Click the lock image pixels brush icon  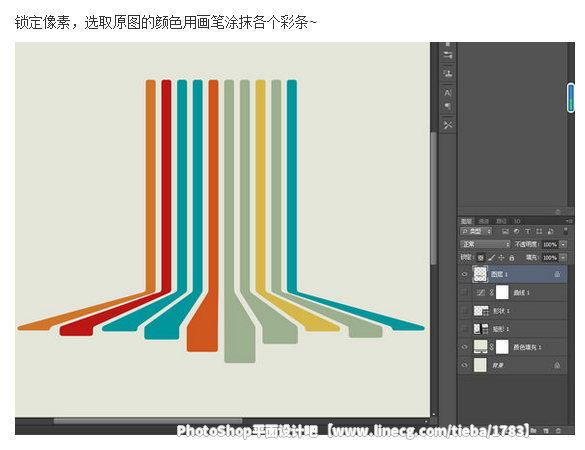(x=491, y=257)
